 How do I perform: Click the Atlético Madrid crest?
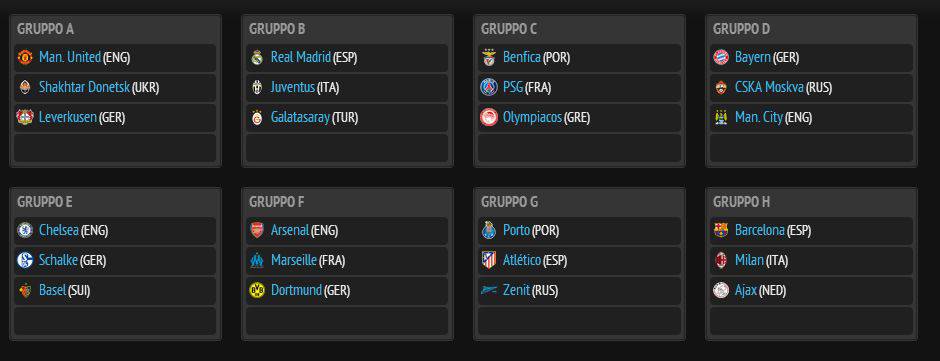click(x=489, y=260)
